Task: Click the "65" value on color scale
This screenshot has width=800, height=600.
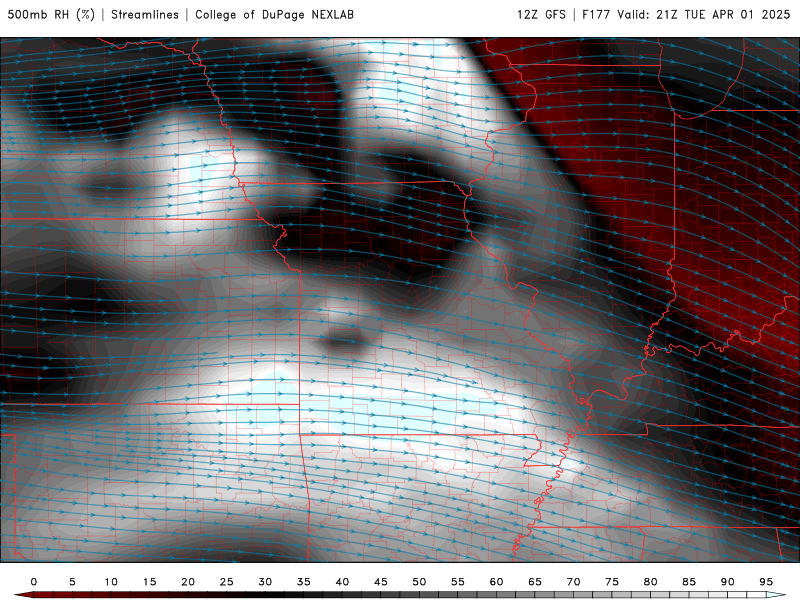Action: tap(535, 582)
